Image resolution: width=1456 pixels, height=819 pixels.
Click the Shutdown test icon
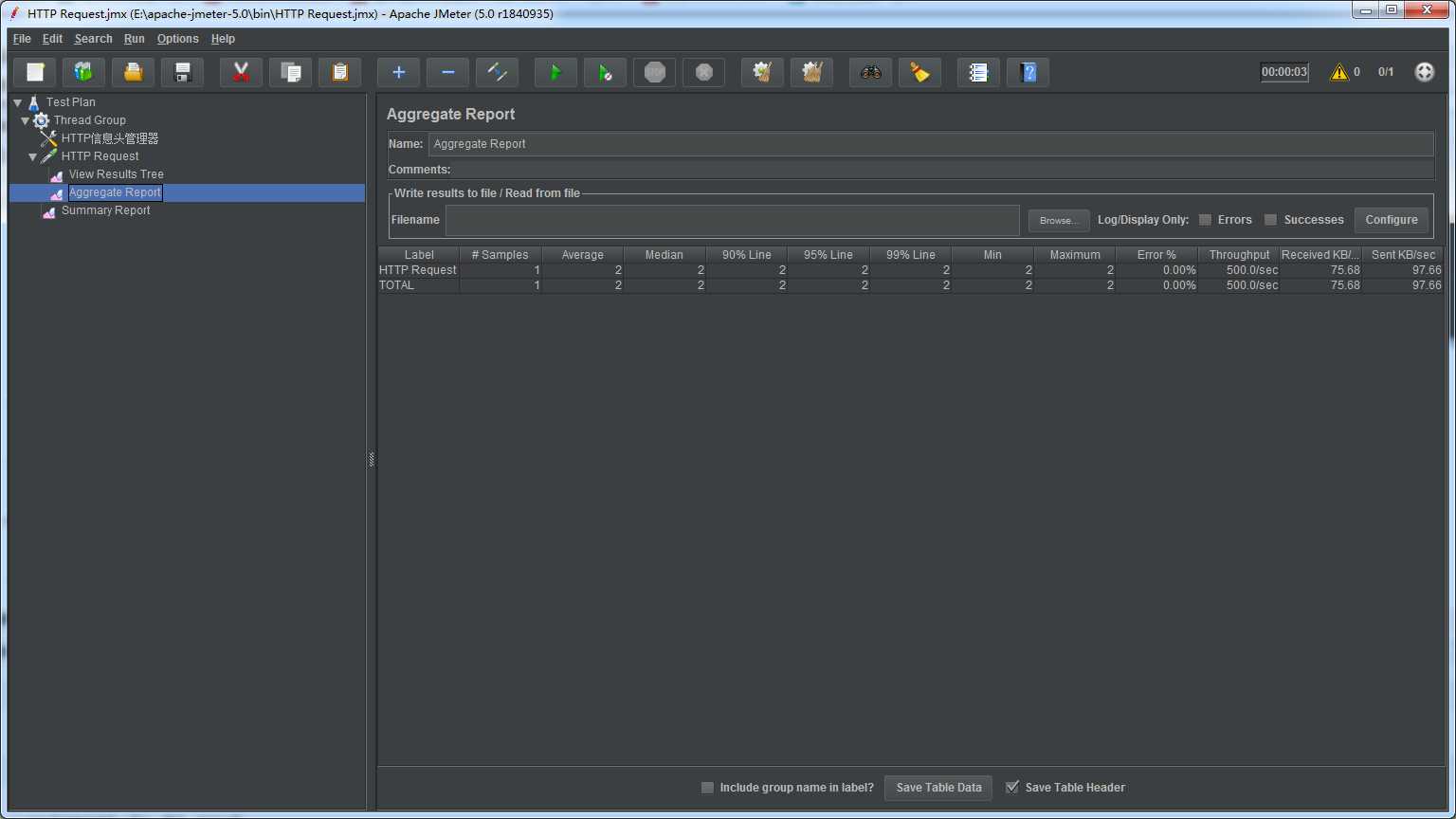(x=704, y=72)
